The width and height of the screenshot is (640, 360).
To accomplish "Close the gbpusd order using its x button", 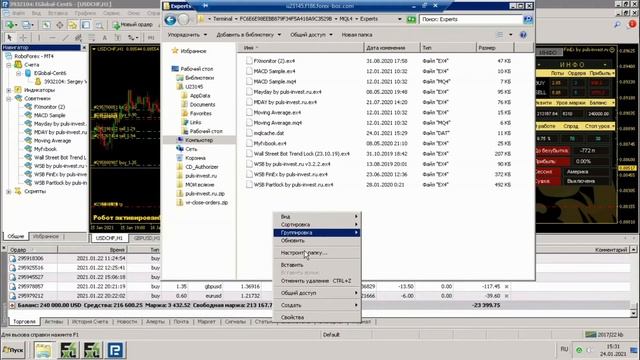I will (x=507, y=287).
